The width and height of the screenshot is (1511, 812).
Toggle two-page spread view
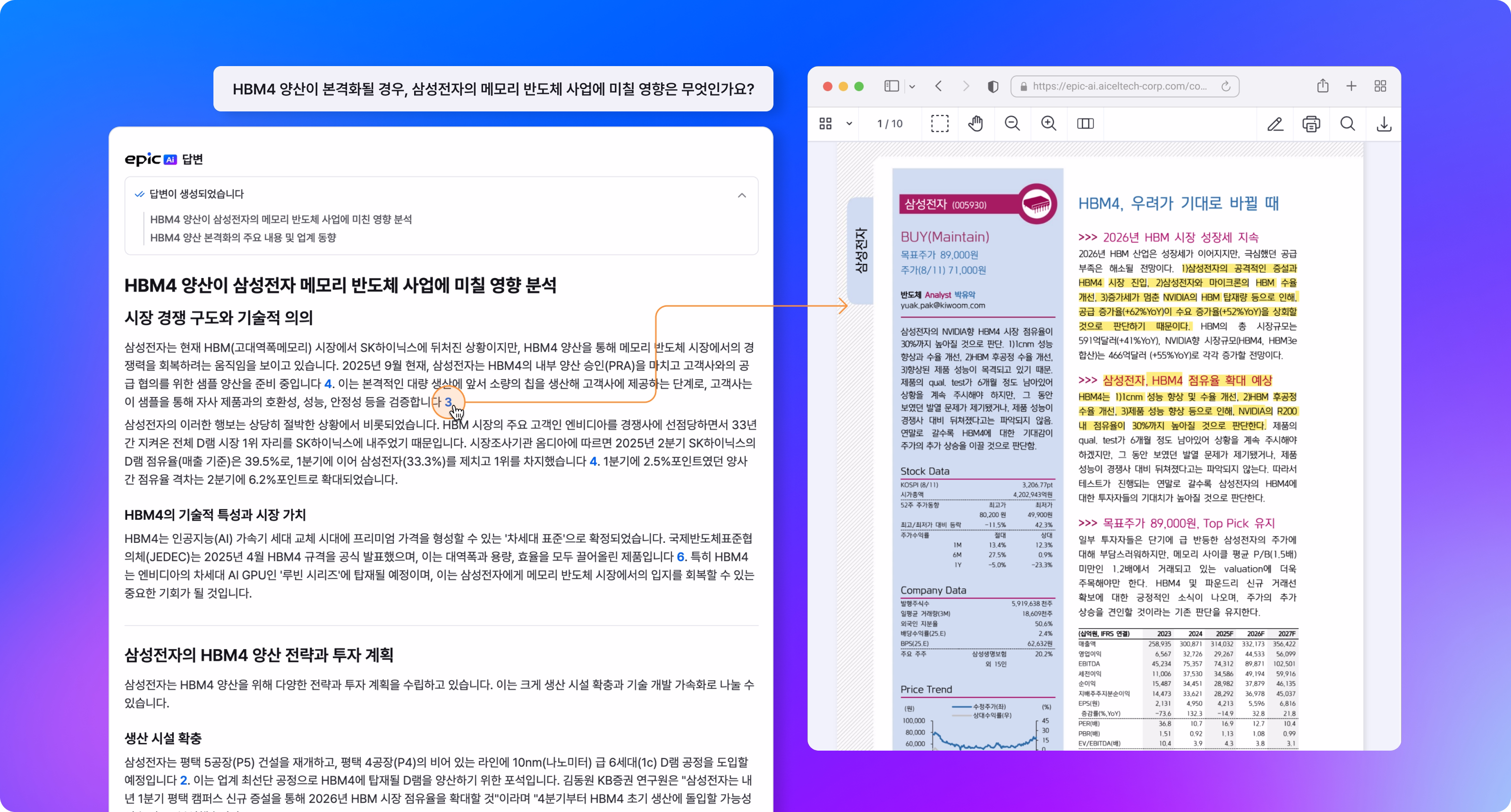pyautogui.click(x=1085, y=124)
